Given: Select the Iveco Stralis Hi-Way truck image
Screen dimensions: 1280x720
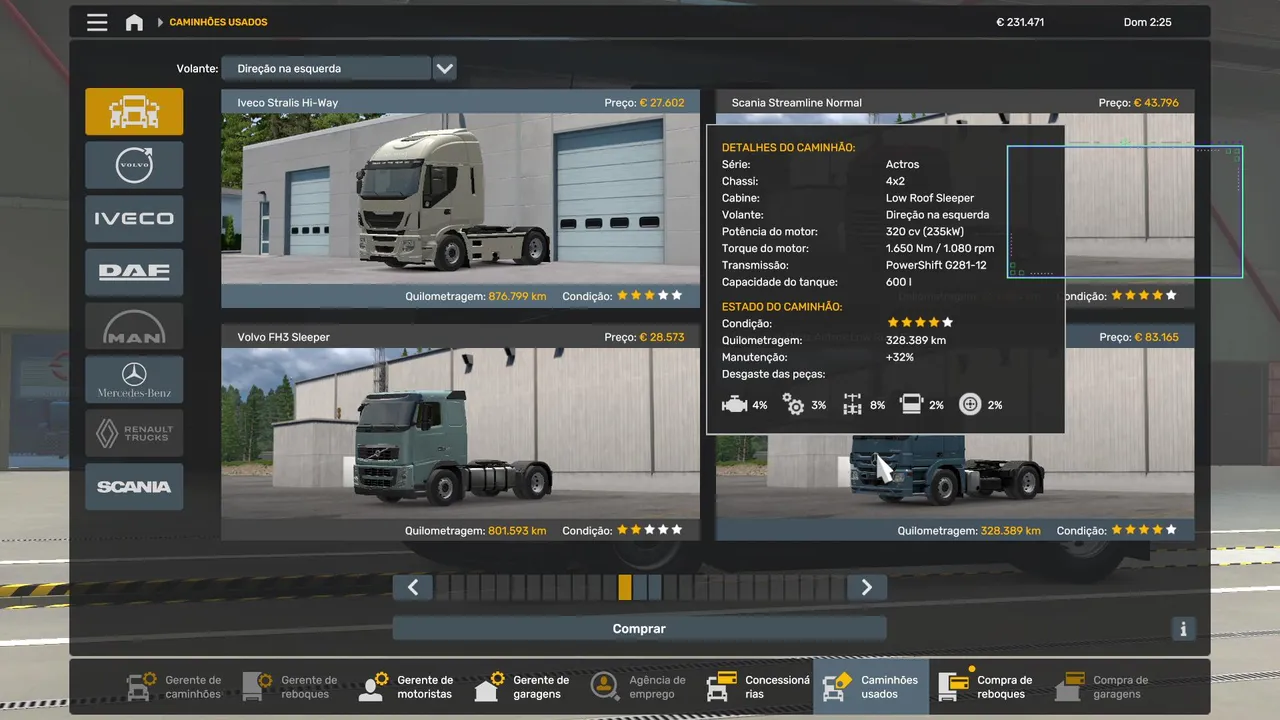Looking at the screenshot, I should [460, 199].
